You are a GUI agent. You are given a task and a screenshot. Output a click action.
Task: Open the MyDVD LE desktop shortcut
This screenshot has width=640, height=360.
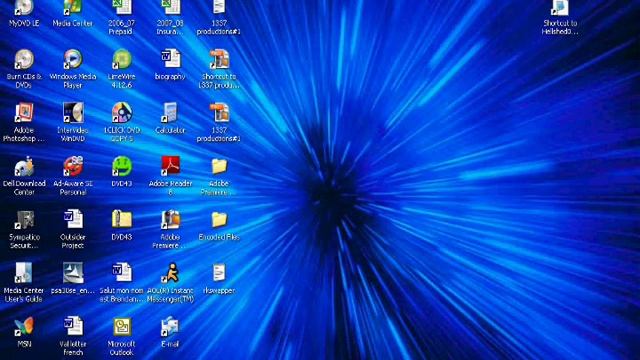24,8
